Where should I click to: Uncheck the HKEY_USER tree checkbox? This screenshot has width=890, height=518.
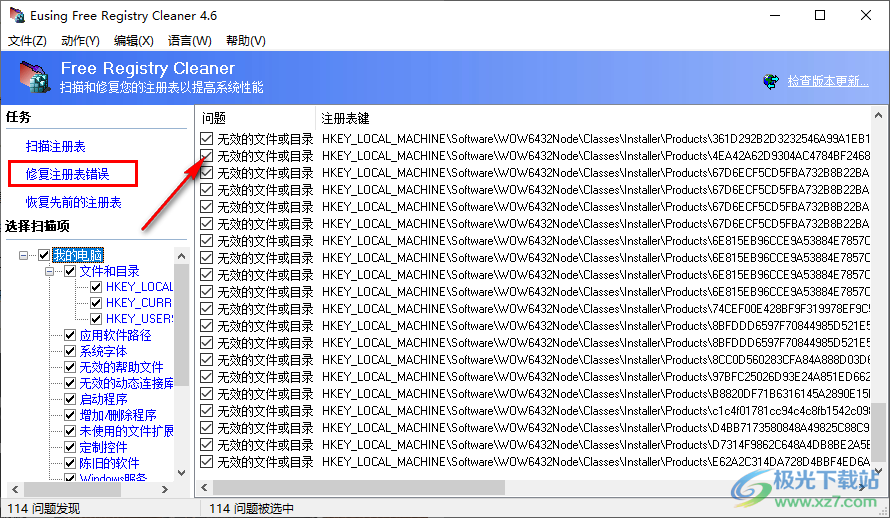click(96, 318)
